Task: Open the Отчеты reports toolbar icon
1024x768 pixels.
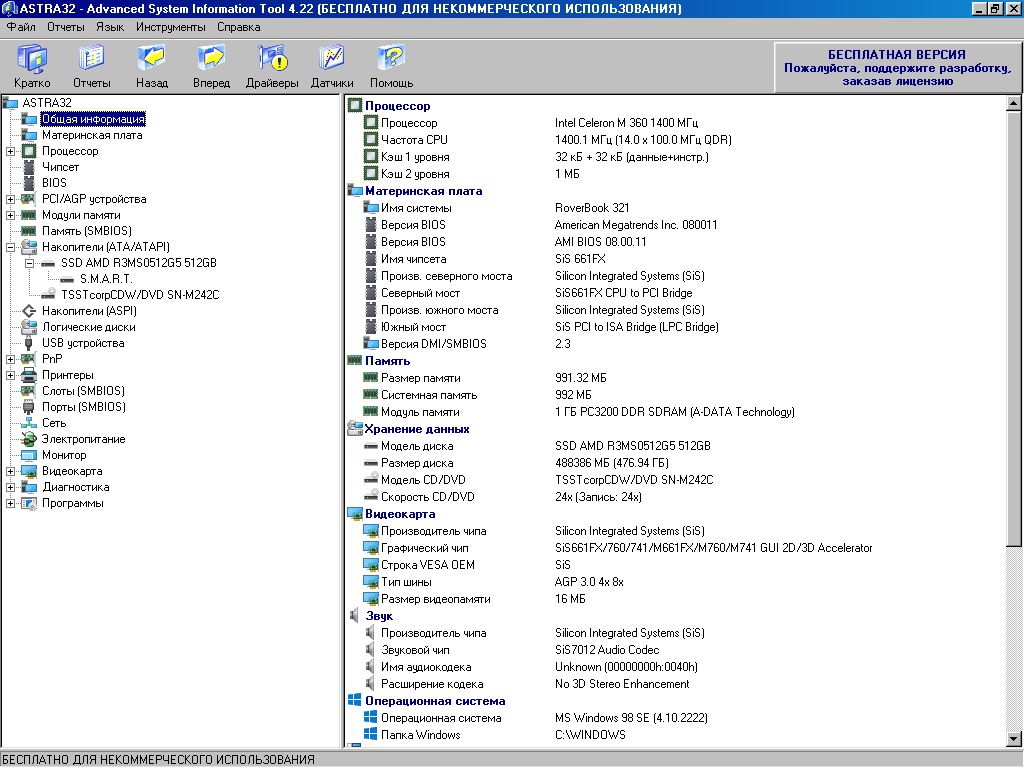Action: 91,66
